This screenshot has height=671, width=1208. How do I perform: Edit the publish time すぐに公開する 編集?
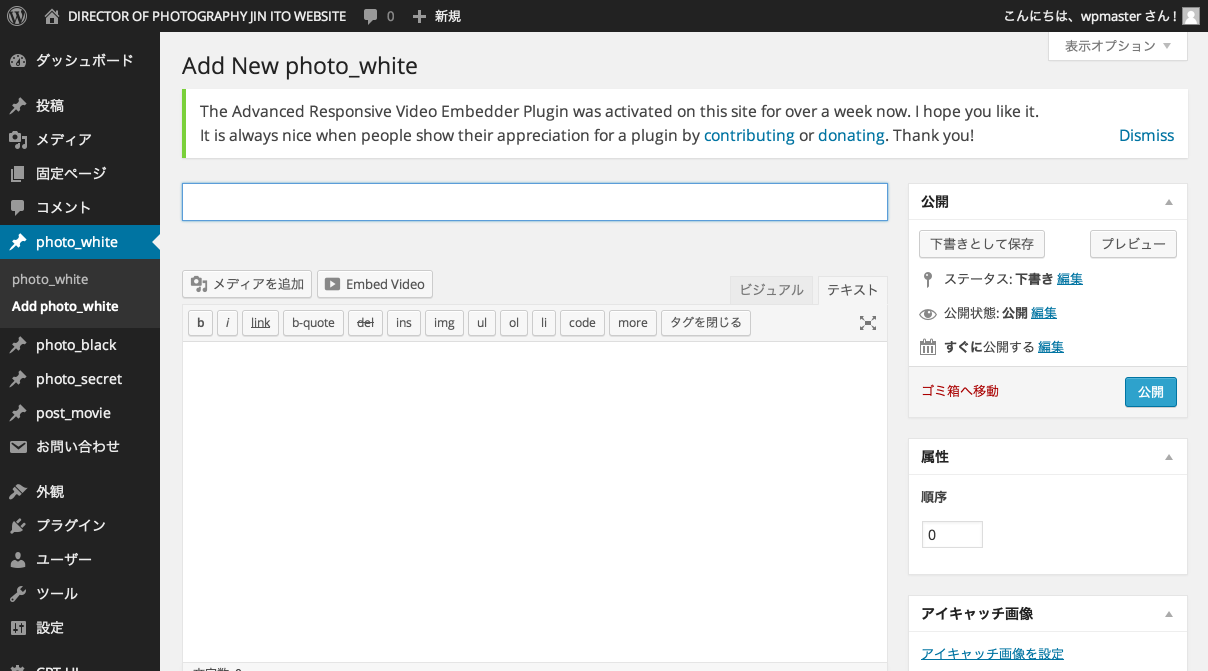(x=1051, y=347)
